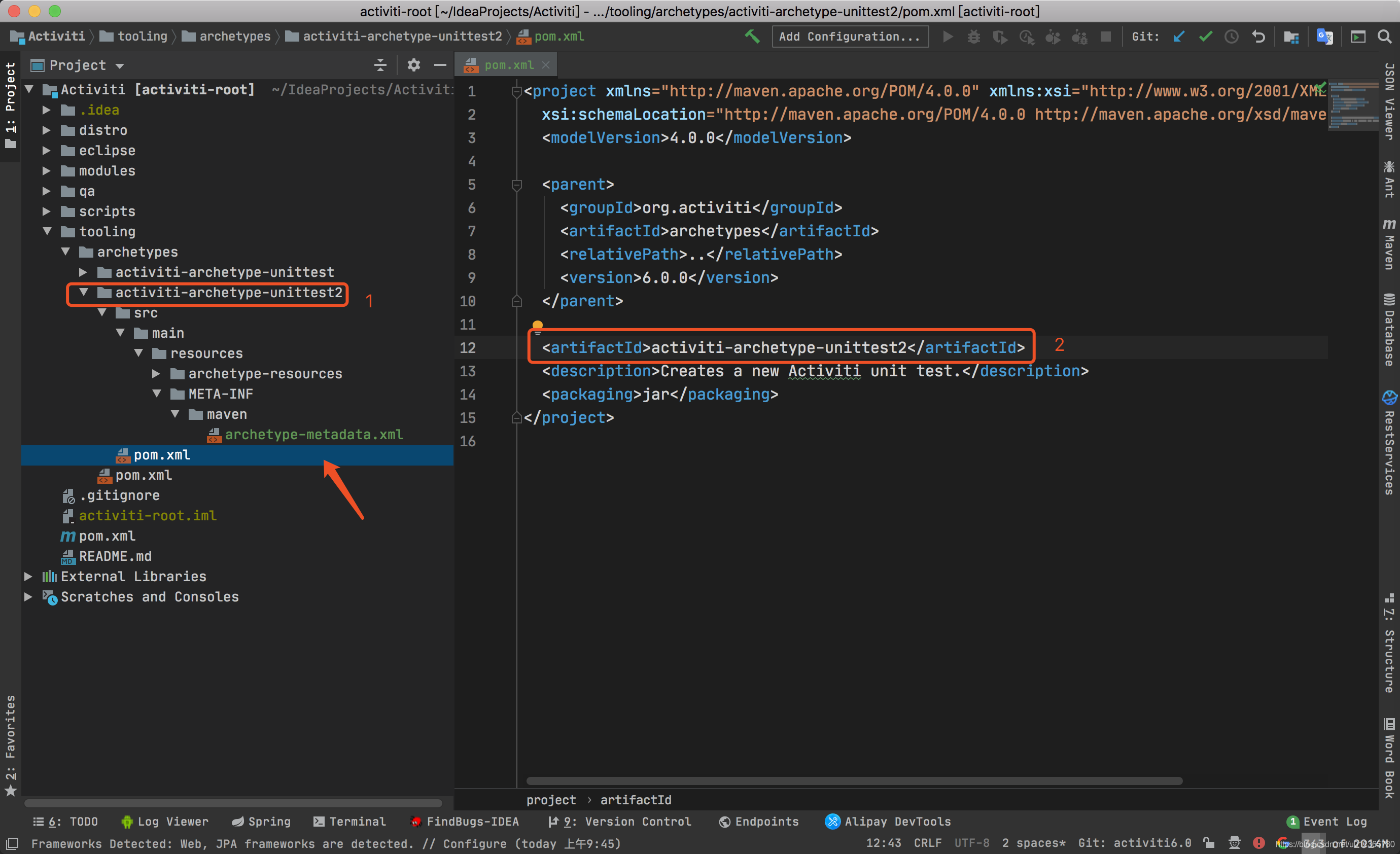Open Add Configuration dialog
Viewport: 1400px width, 854px height.
850,37
